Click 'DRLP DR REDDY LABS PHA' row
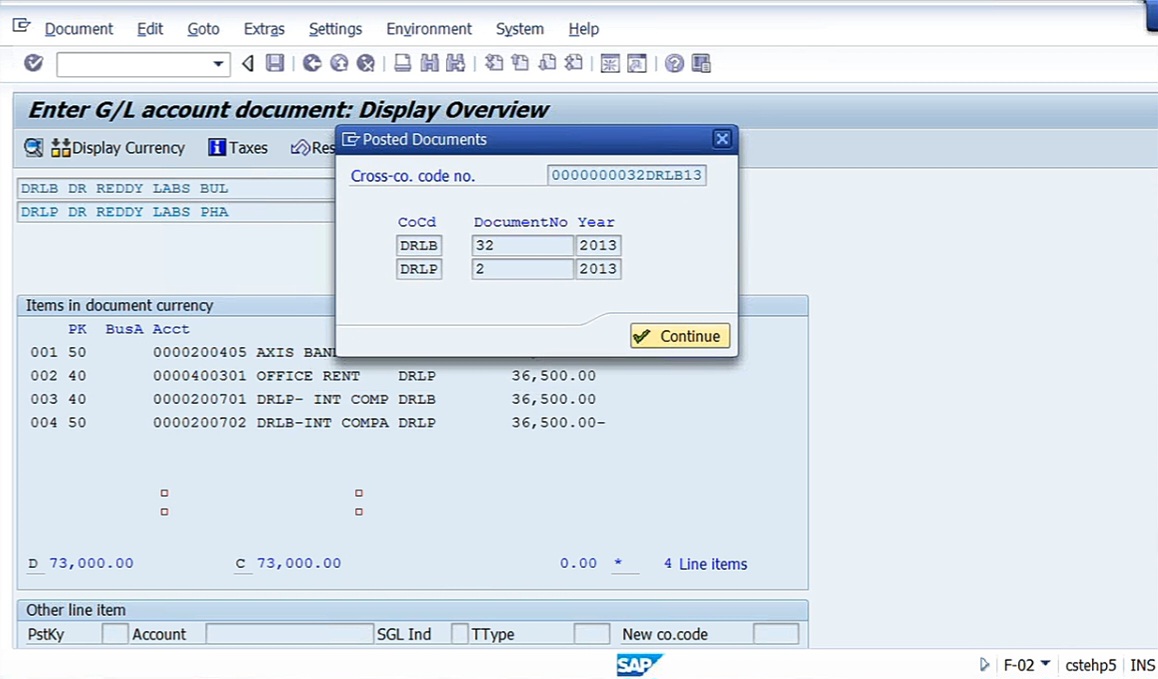Screen dimensions: 1158x679 click(177, 212)
